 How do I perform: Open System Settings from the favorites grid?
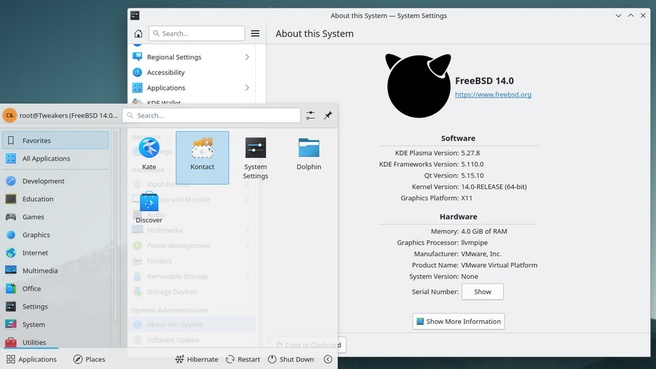click(256, 158)
